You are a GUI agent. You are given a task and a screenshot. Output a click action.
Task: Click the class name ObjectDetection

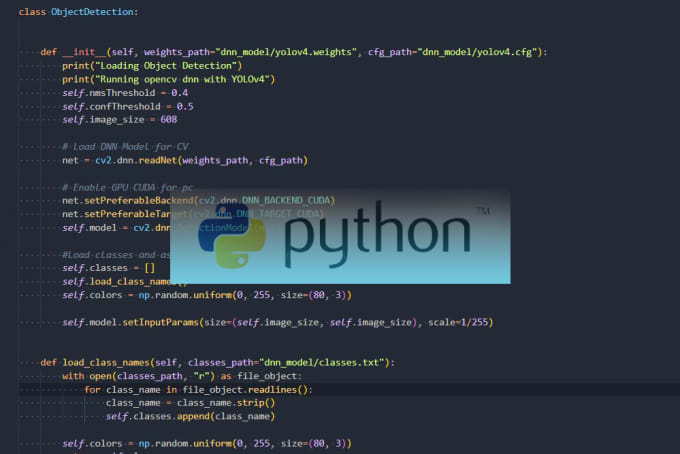[92, 12]
